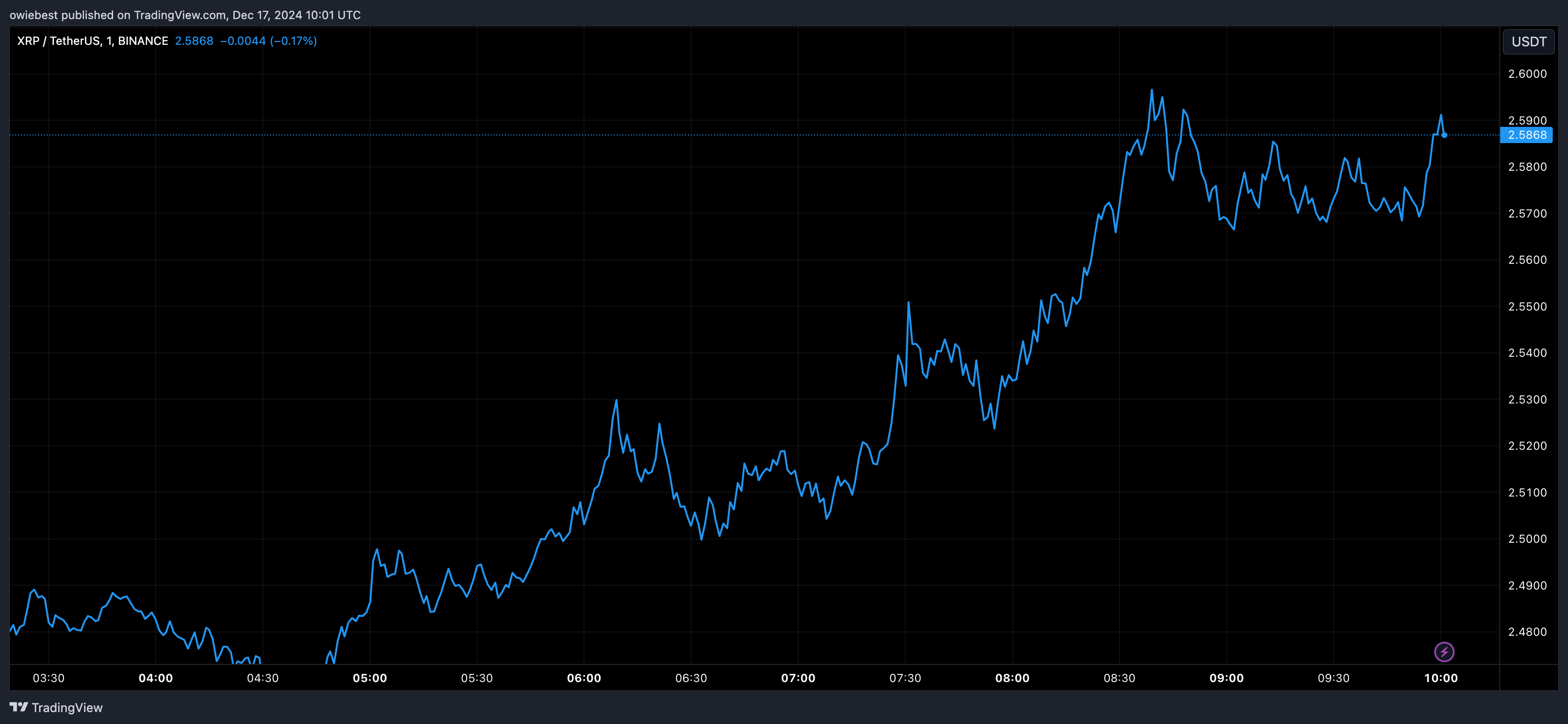
Task: Click the highlighted 2.5868 price axis label
Action: coord(1526,135)
